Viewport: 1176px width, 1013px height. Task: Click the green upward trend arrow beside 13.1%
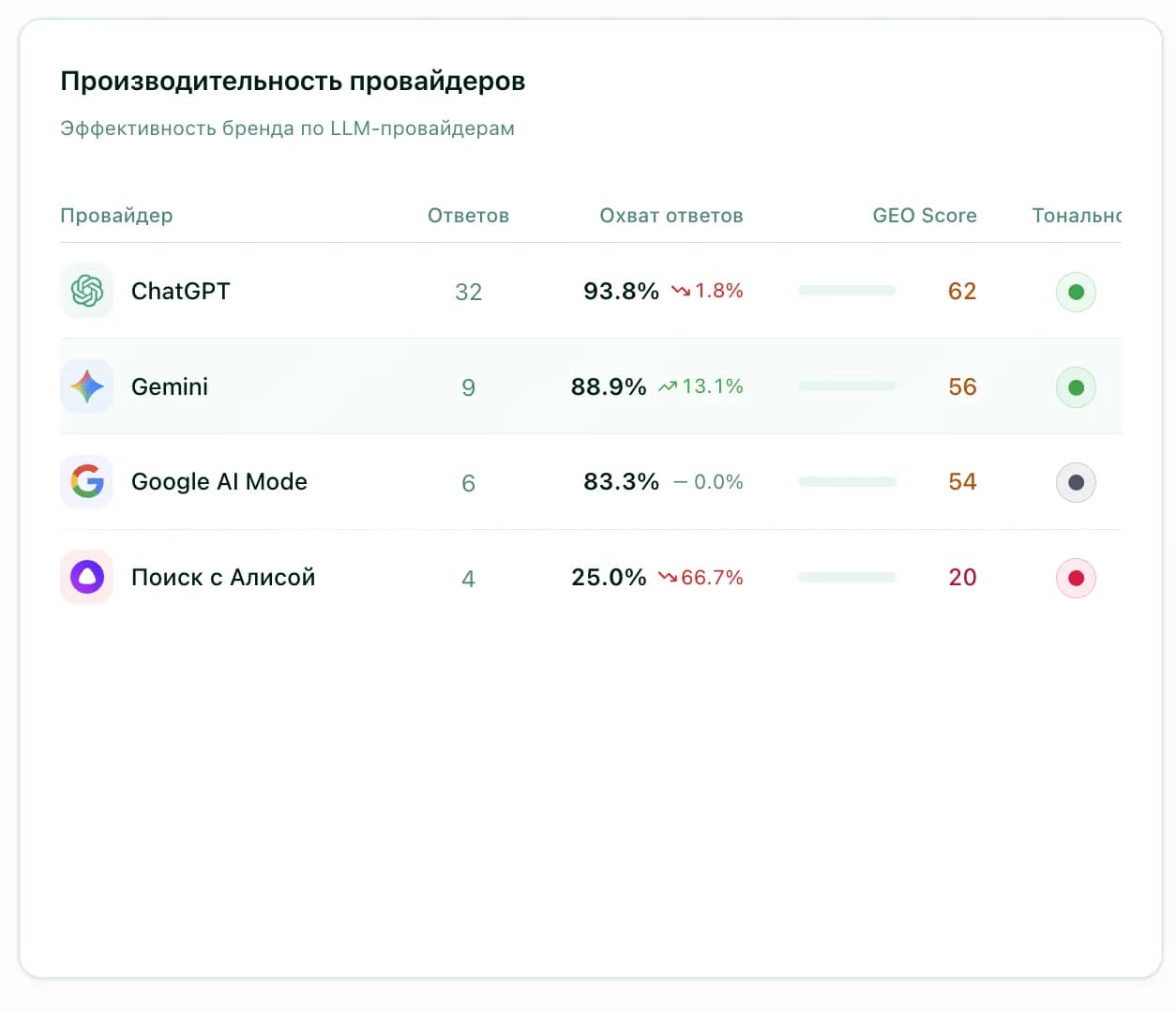[x=669, y=386]
